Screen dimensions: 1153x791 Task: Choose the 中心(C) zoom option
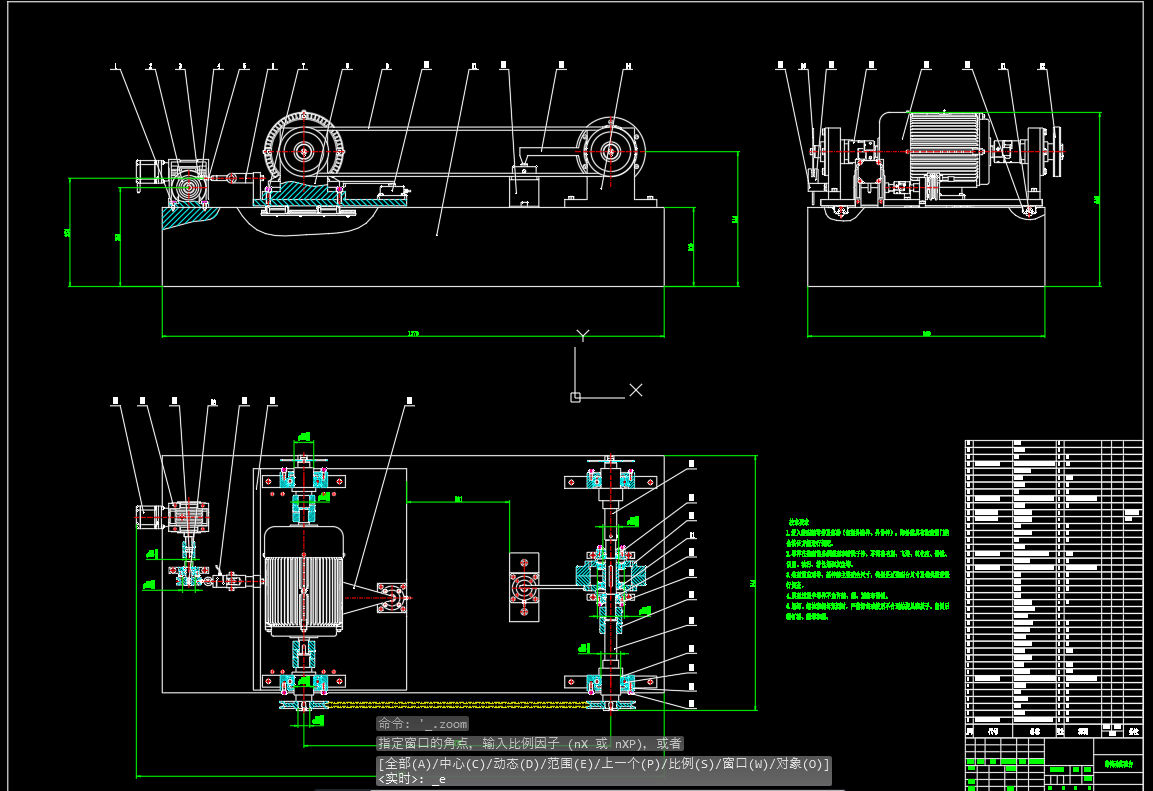pos(464,764)
